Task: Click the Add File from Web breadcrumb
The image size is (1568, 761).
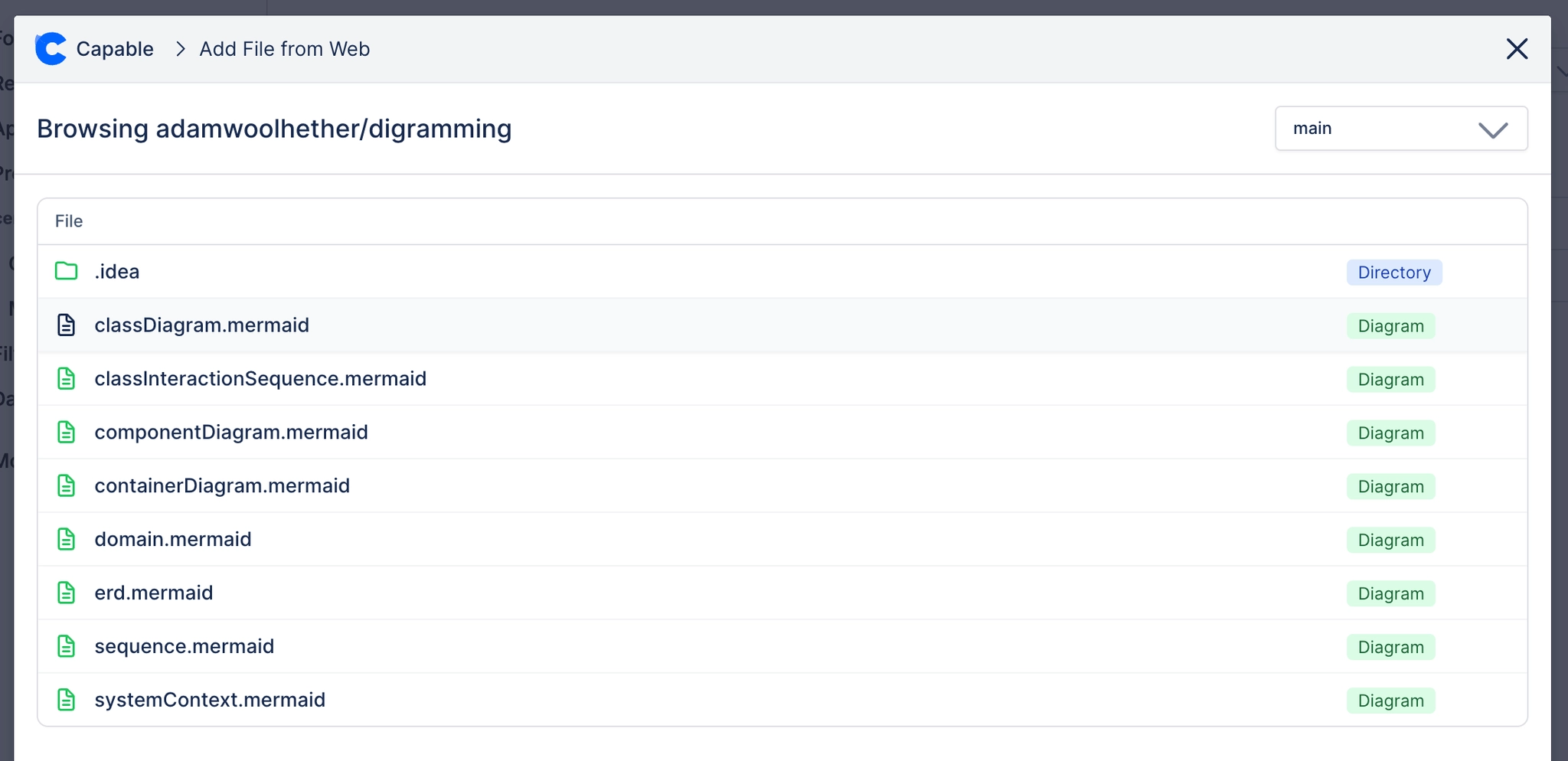Action: point(285,49)
